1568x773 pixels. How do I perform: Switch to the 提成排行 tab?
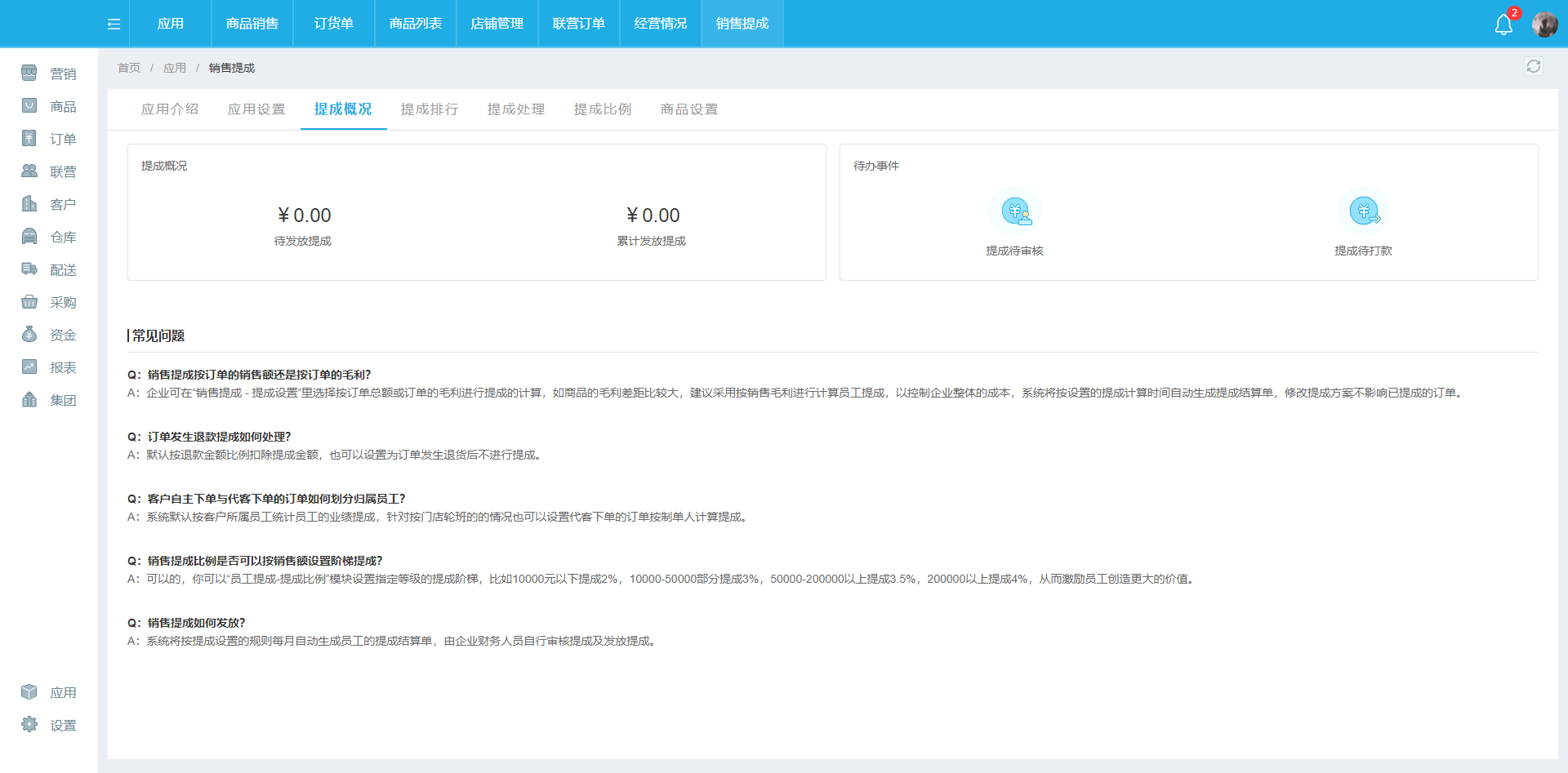click(430, 109)
